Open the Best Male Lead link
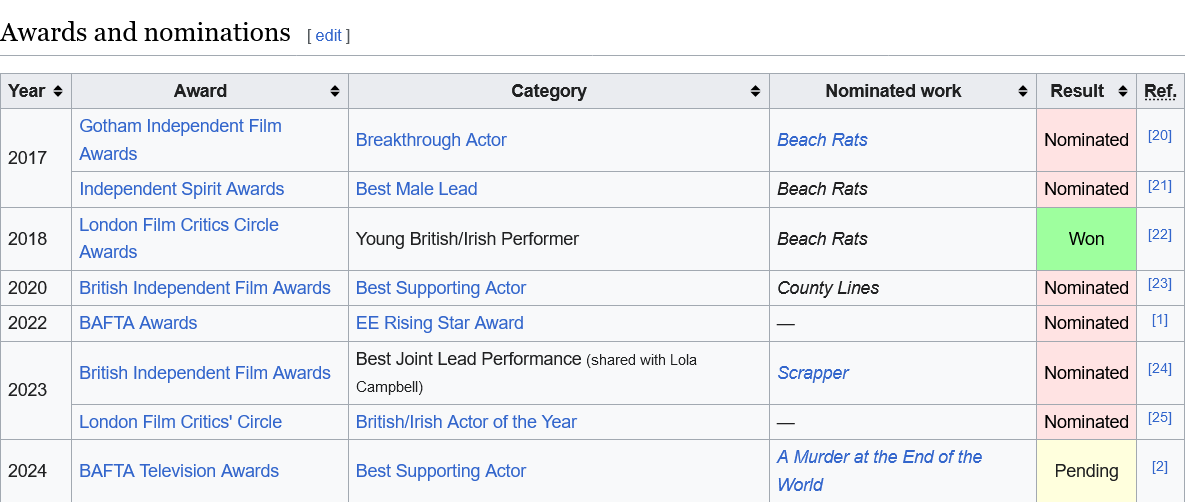Screen dimensions: 1185x502 pos(416,189)
